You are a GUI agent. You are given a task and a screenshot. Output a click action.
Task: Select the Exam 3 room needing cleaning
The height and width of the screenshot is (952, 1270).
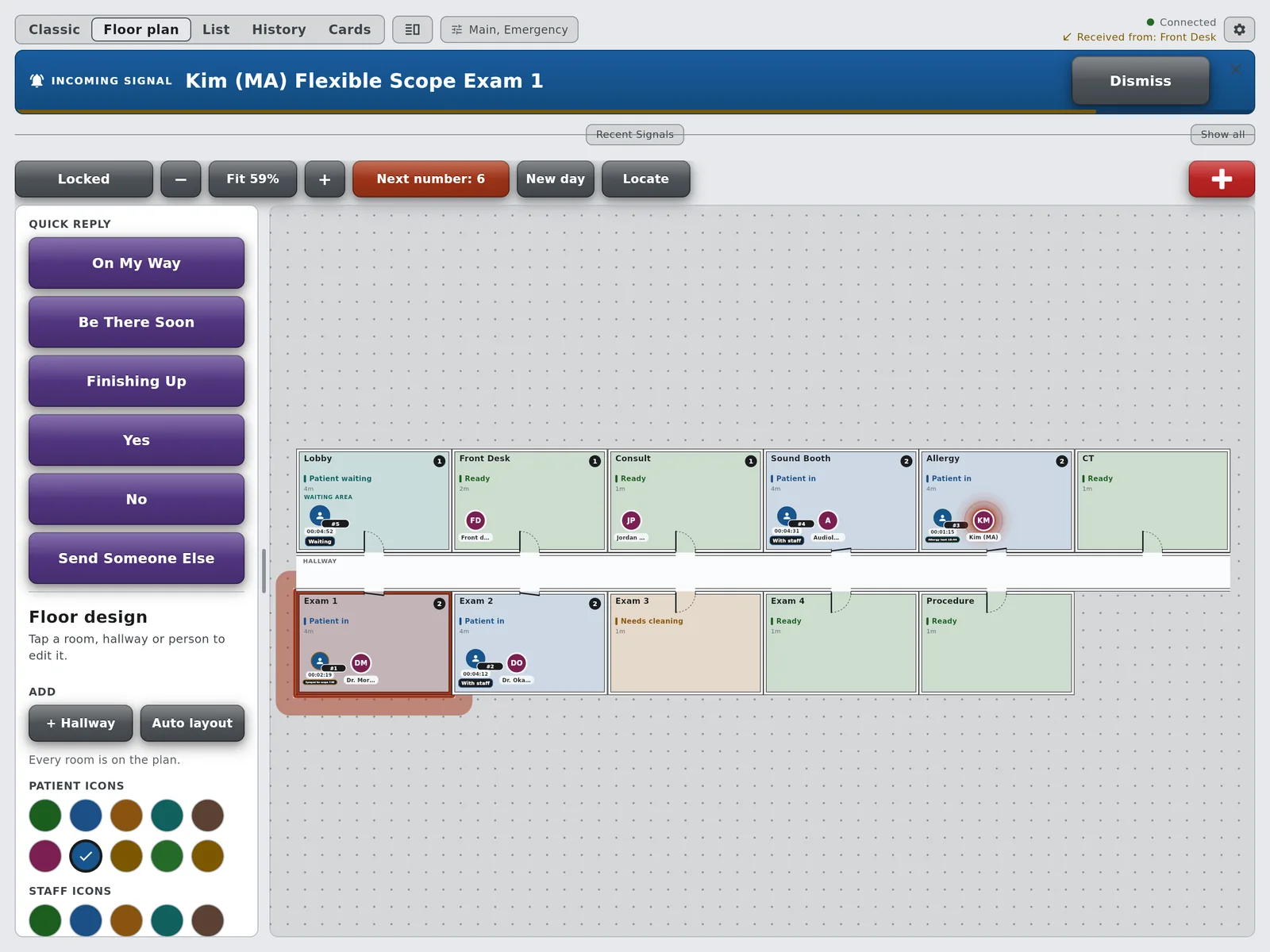coord(685,643)
